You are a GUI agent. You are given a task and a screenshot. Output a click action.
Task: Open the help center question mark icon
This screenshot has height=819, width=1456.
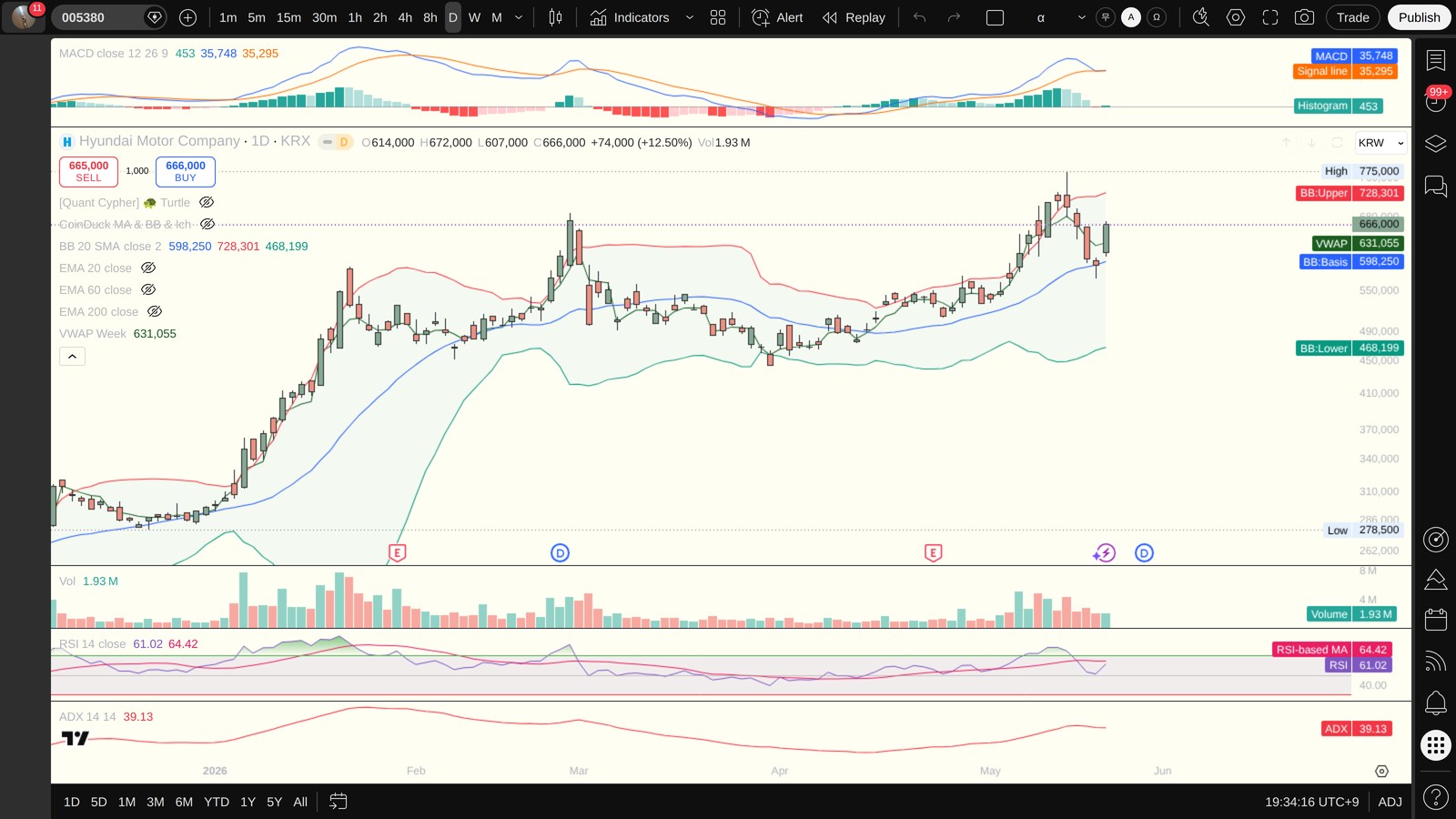1436,798
